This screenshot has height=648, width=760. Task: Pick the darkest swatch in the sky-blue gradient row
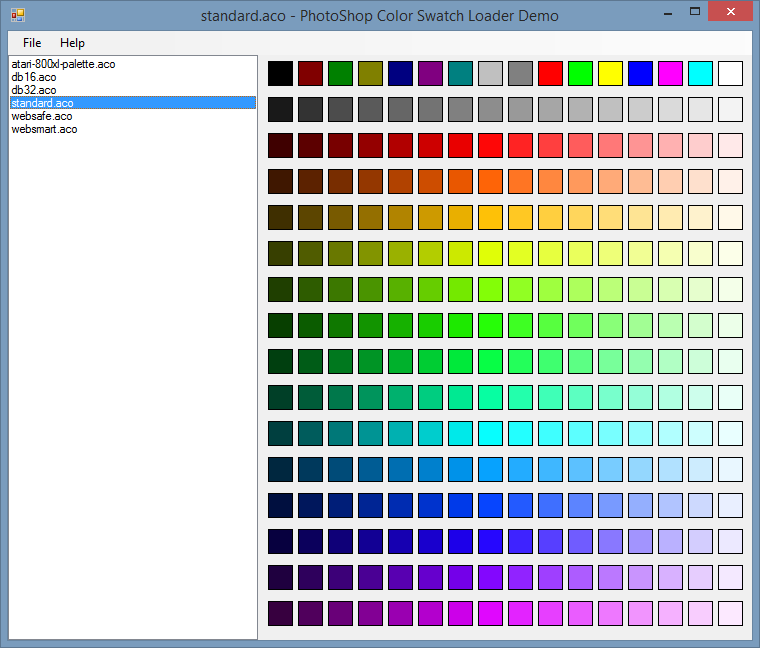click(280, 469)
